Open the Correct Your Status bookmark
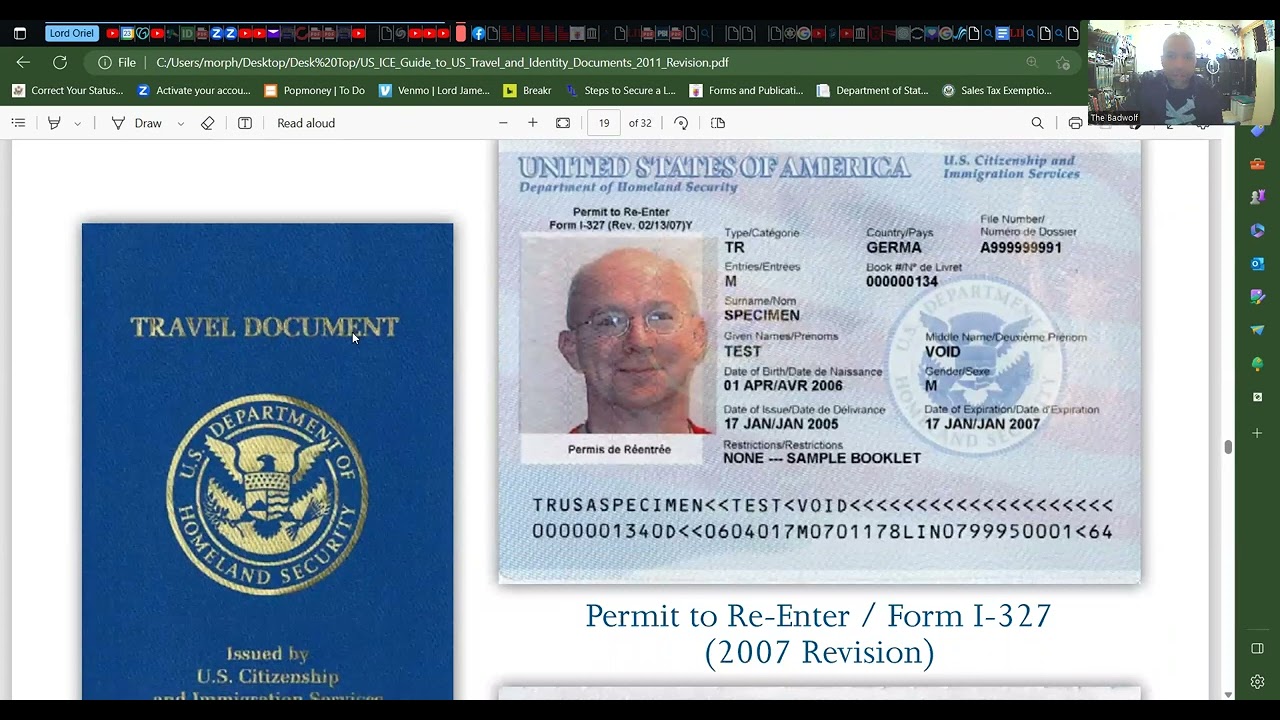1280x720 pixels. [68, 90]
